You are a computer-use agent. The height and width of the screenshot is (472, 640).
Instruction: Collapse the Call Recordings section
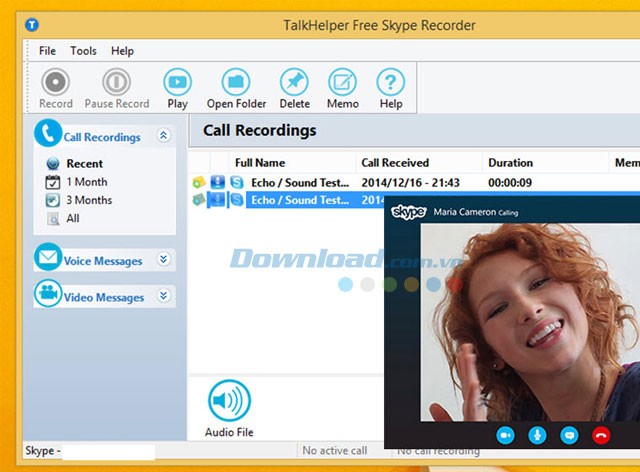(164, 135)
